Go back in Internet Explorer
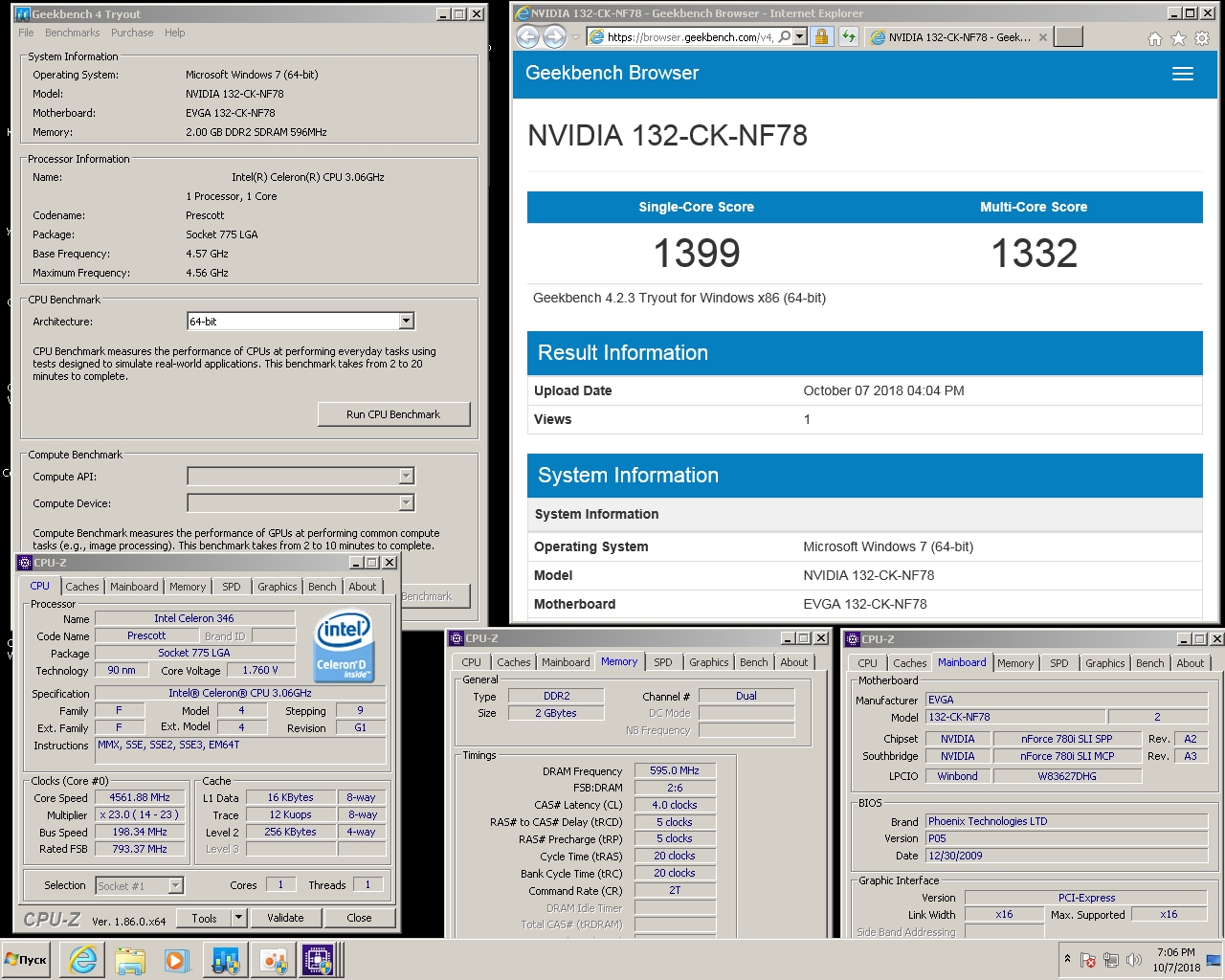This screenshot has height=980, width=1225. coord(527,36)
